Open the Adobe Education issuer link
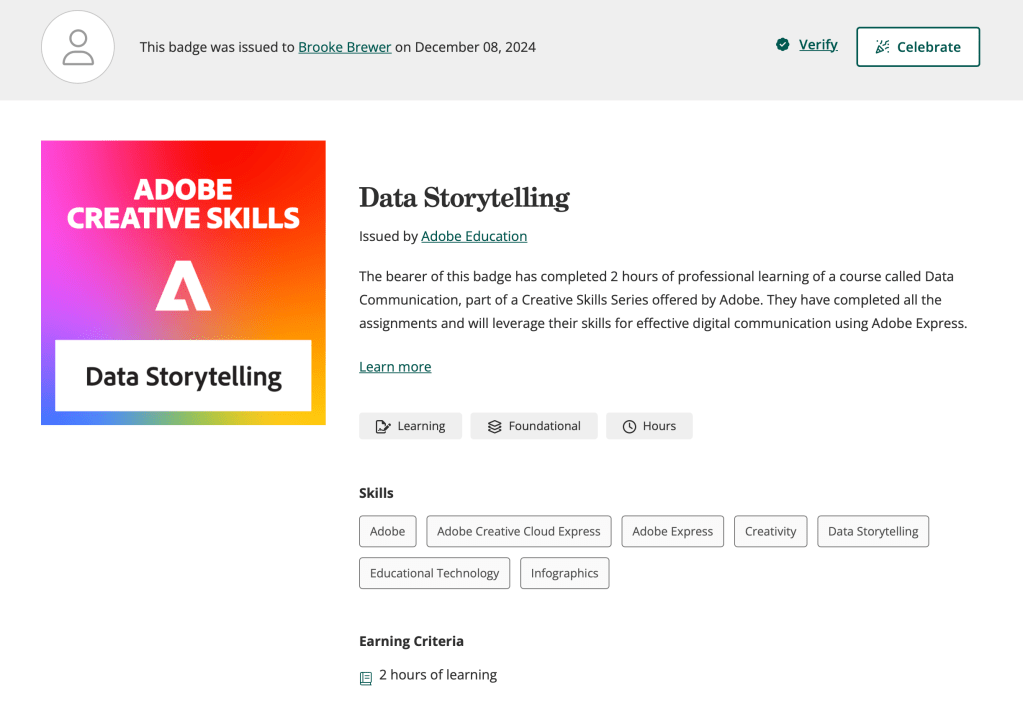 (x=474, y=236)
